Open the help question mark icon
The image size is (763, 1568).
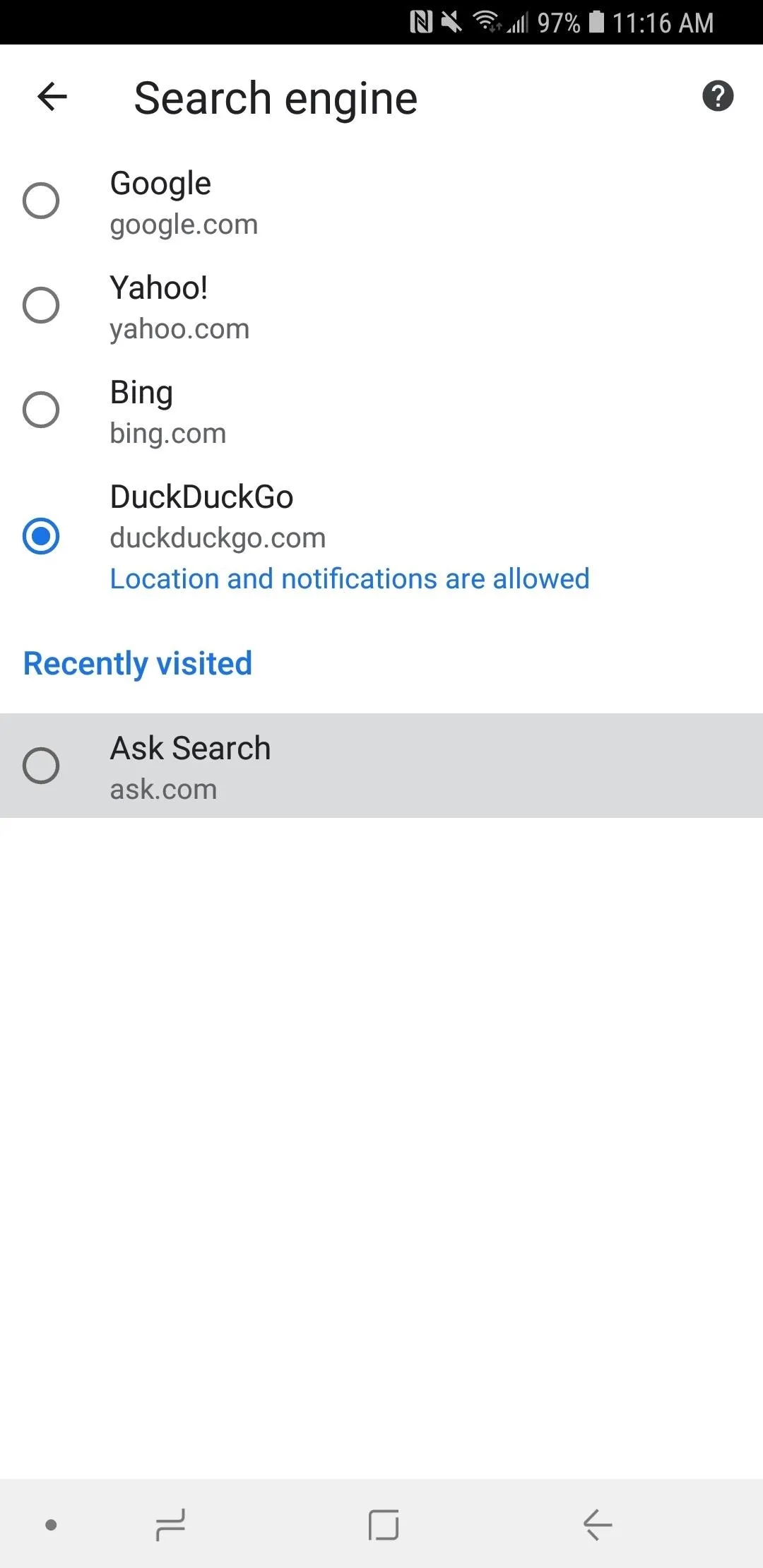(x=718, y=96)
